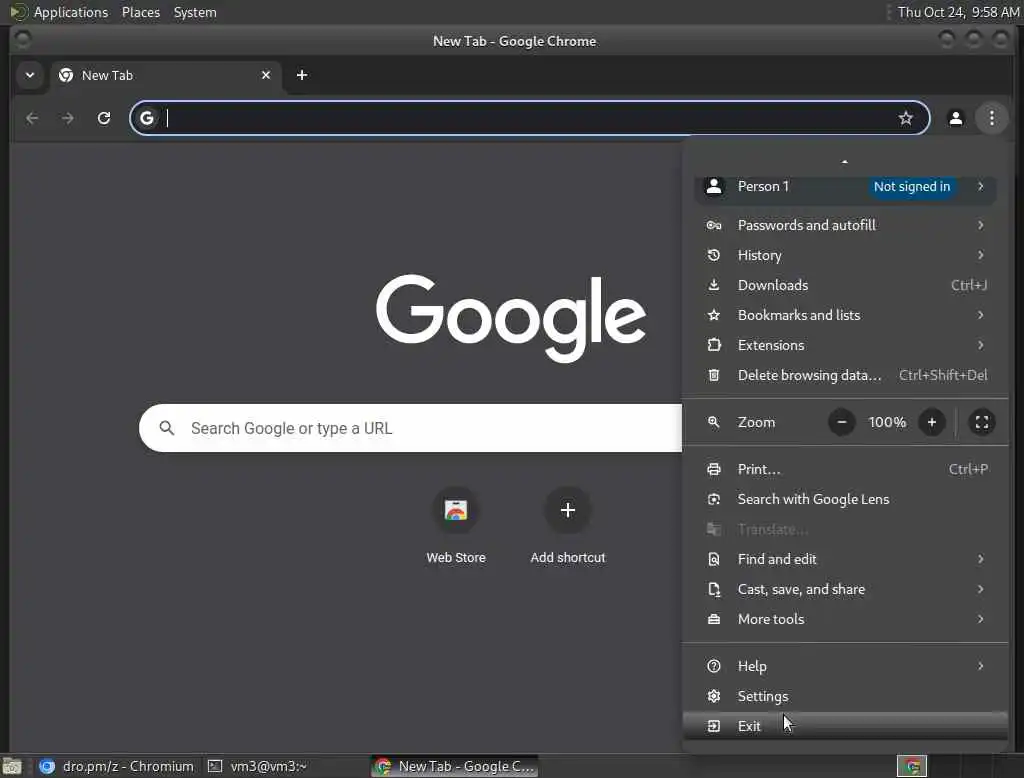Click the forward navigation arrow
Image resolution: width=1024 pixels, height=778 pixels.
pyautogui.click(x=68, y=118)
